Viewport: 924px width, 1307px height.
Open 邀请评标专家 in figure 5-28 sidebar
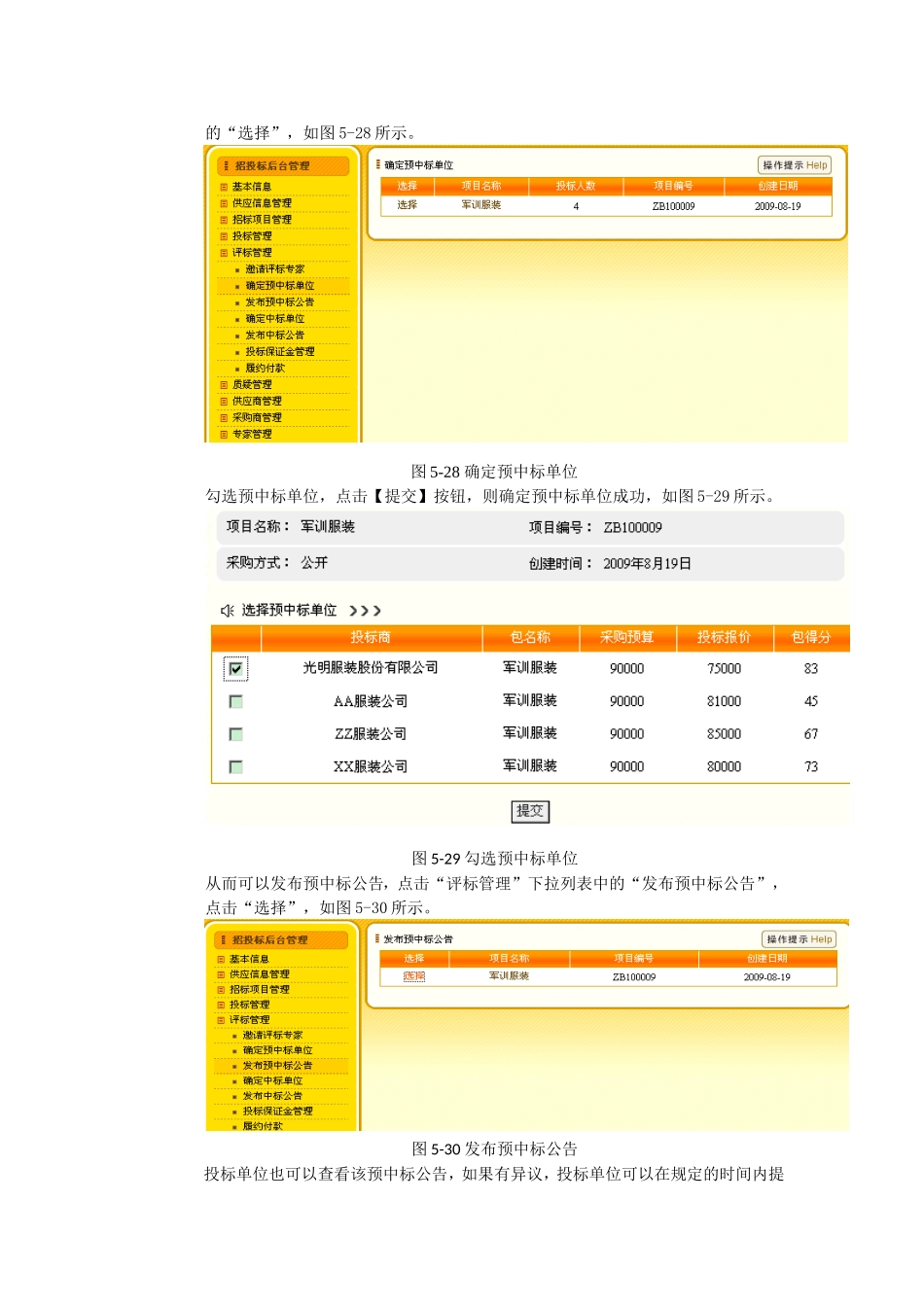click(274, 269)
